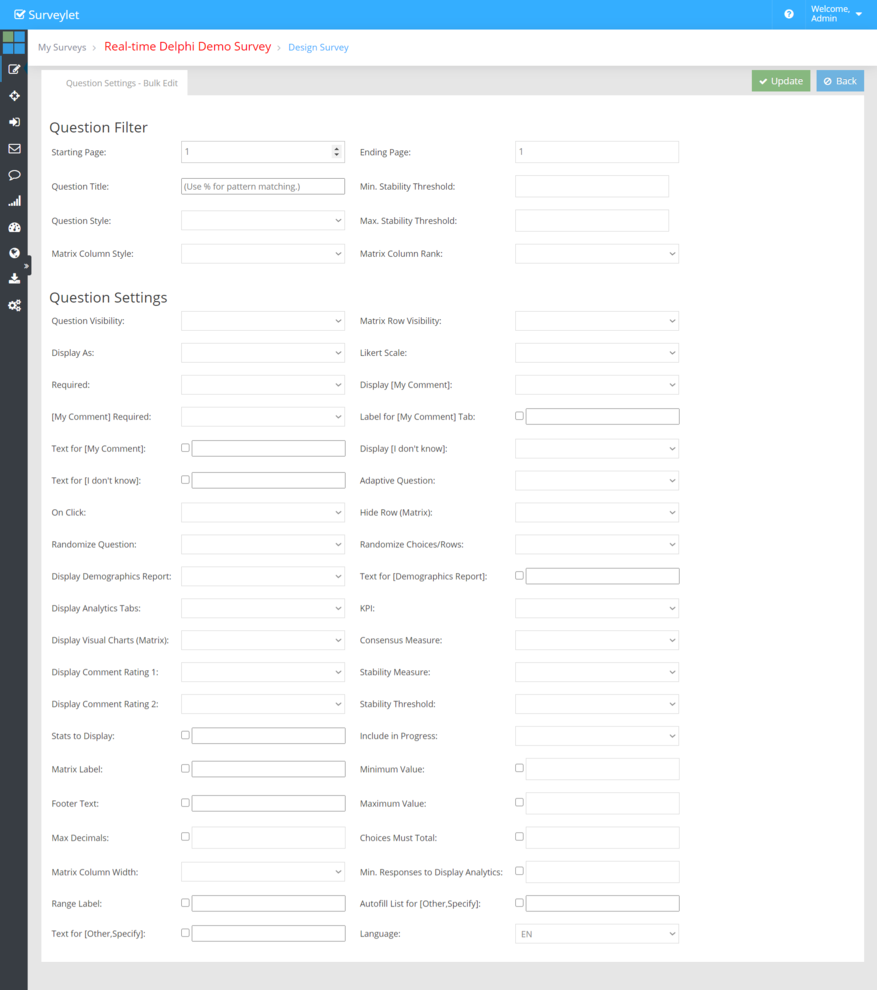Open the dashboard gauge icon in sidebar
Image resolution: width=877 pixels, height=990 pixels.
pyautogui.click(x=14, y=227)
